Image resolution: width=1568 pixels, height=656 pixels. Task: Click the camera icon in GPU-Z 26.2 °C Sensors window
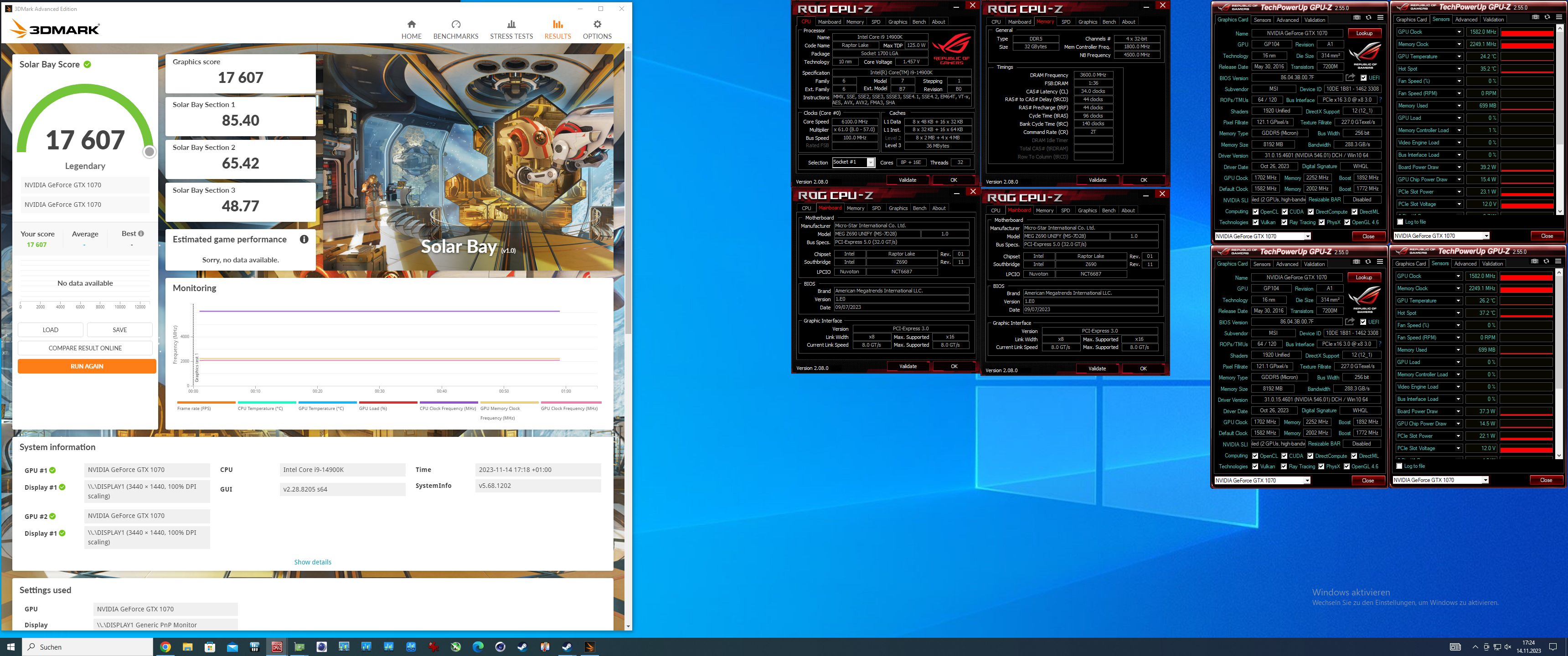coord(1535,261)
